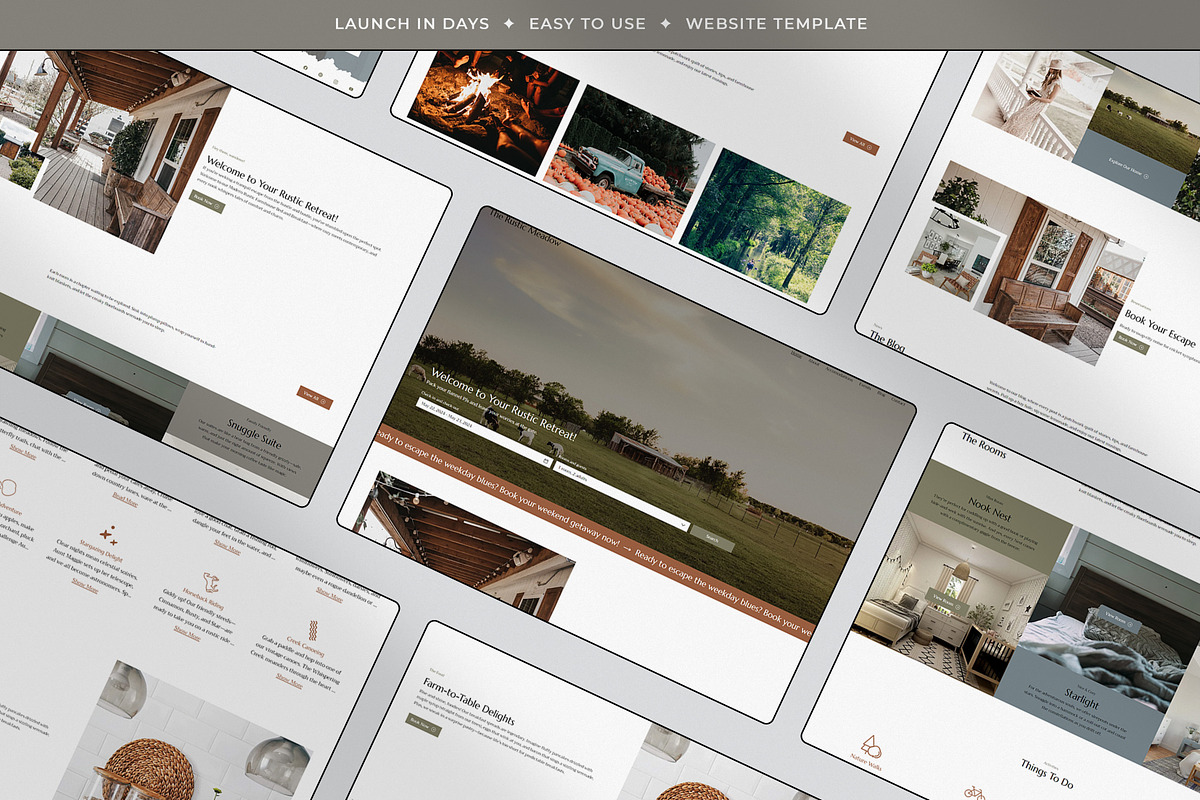Click 'The Rustic Meadow' site logo

(x=525, y=226)
